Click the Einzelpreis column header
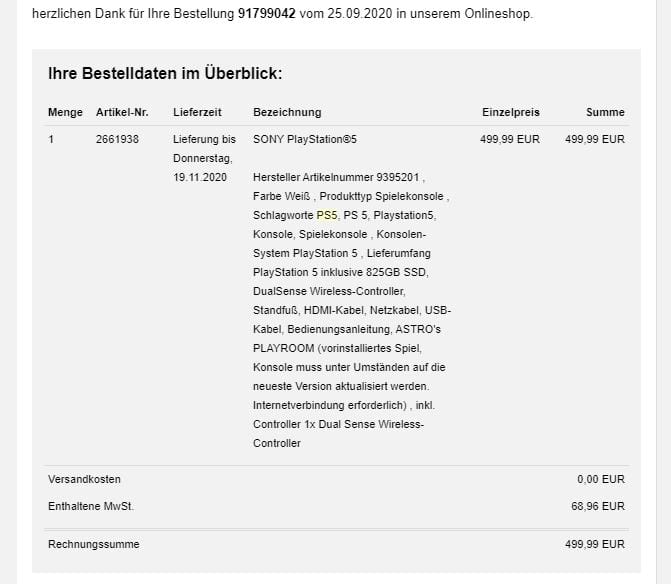This screenshot has height=584, width=671. pos(510,112)
